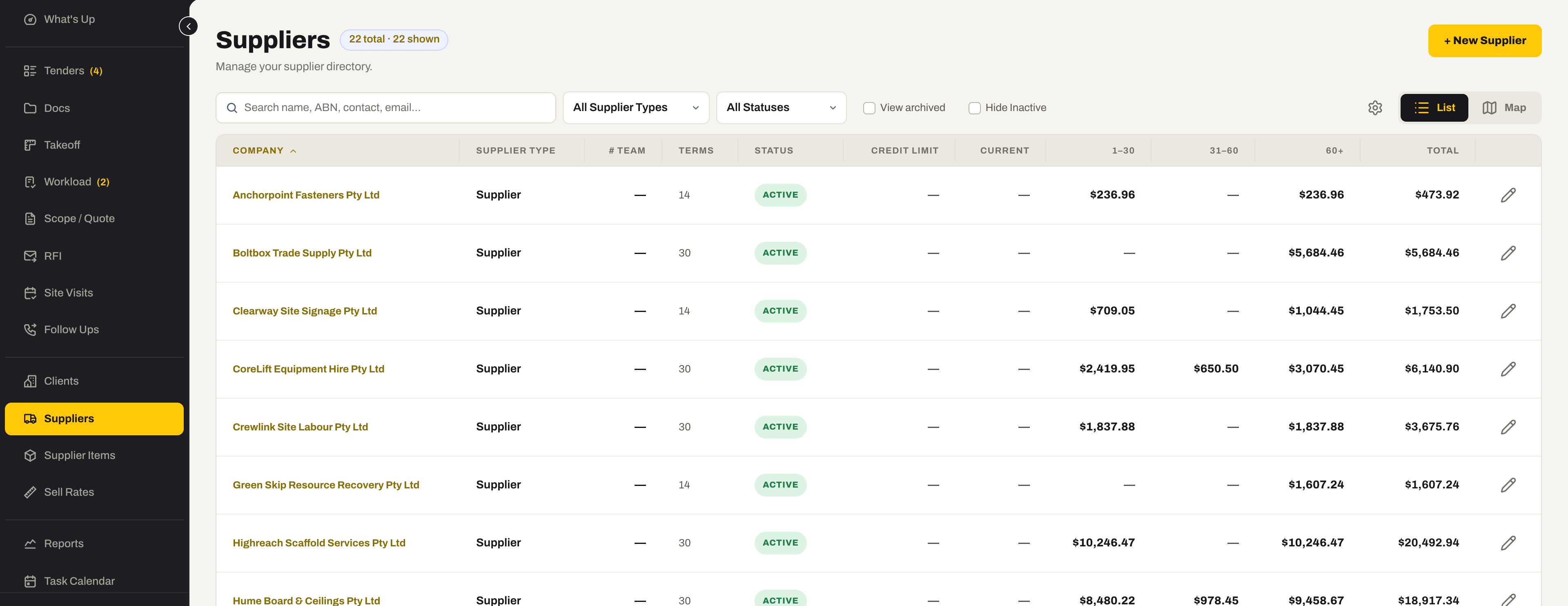This screenshot has height=606, width=1568.
Task: Click $650.50 in CoreLift's 31–60 column
Action: click(1216, 369)
